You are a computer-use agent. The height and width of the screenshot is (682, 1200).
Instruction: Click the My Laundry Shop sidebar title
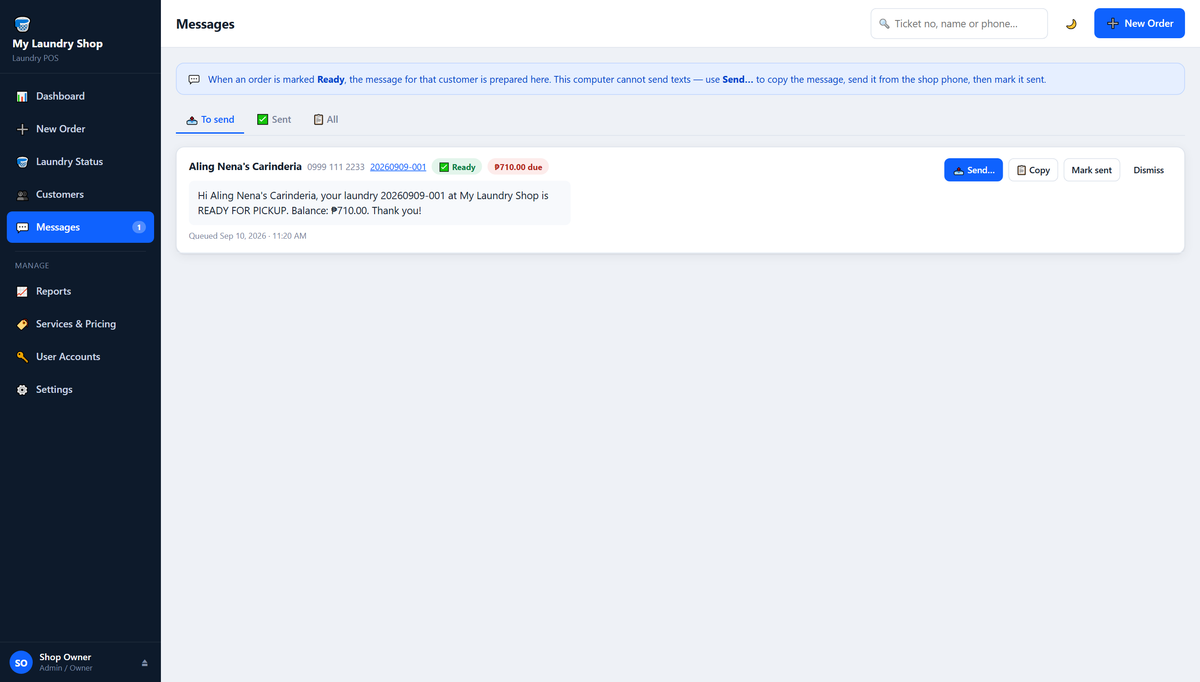tap(57, 43)
